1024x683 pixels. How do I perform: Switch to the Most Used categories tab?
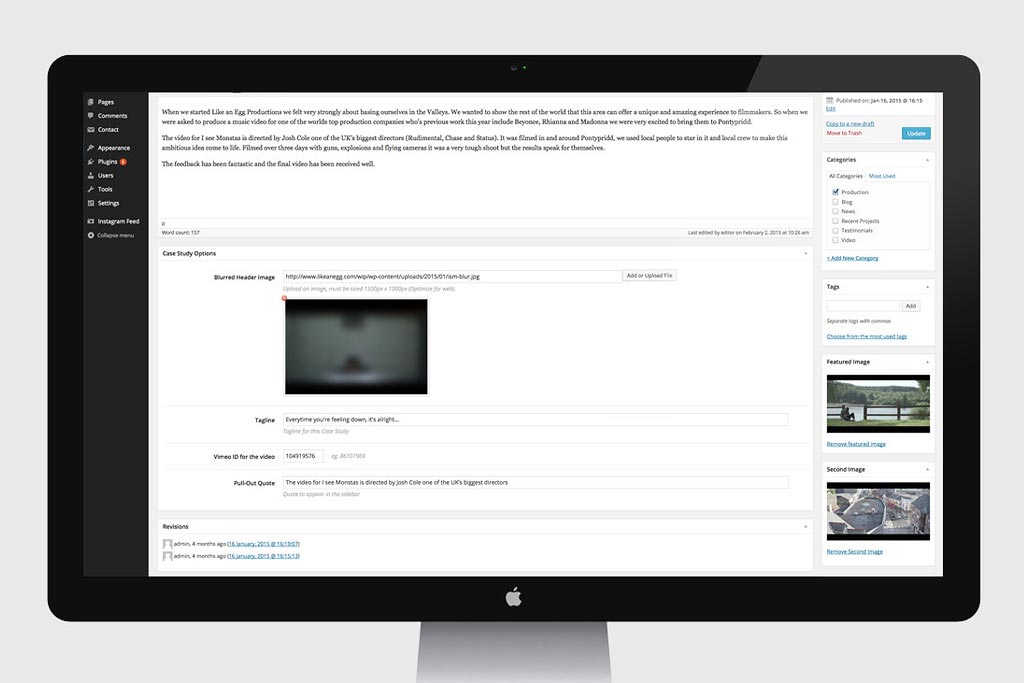(881, 176)
